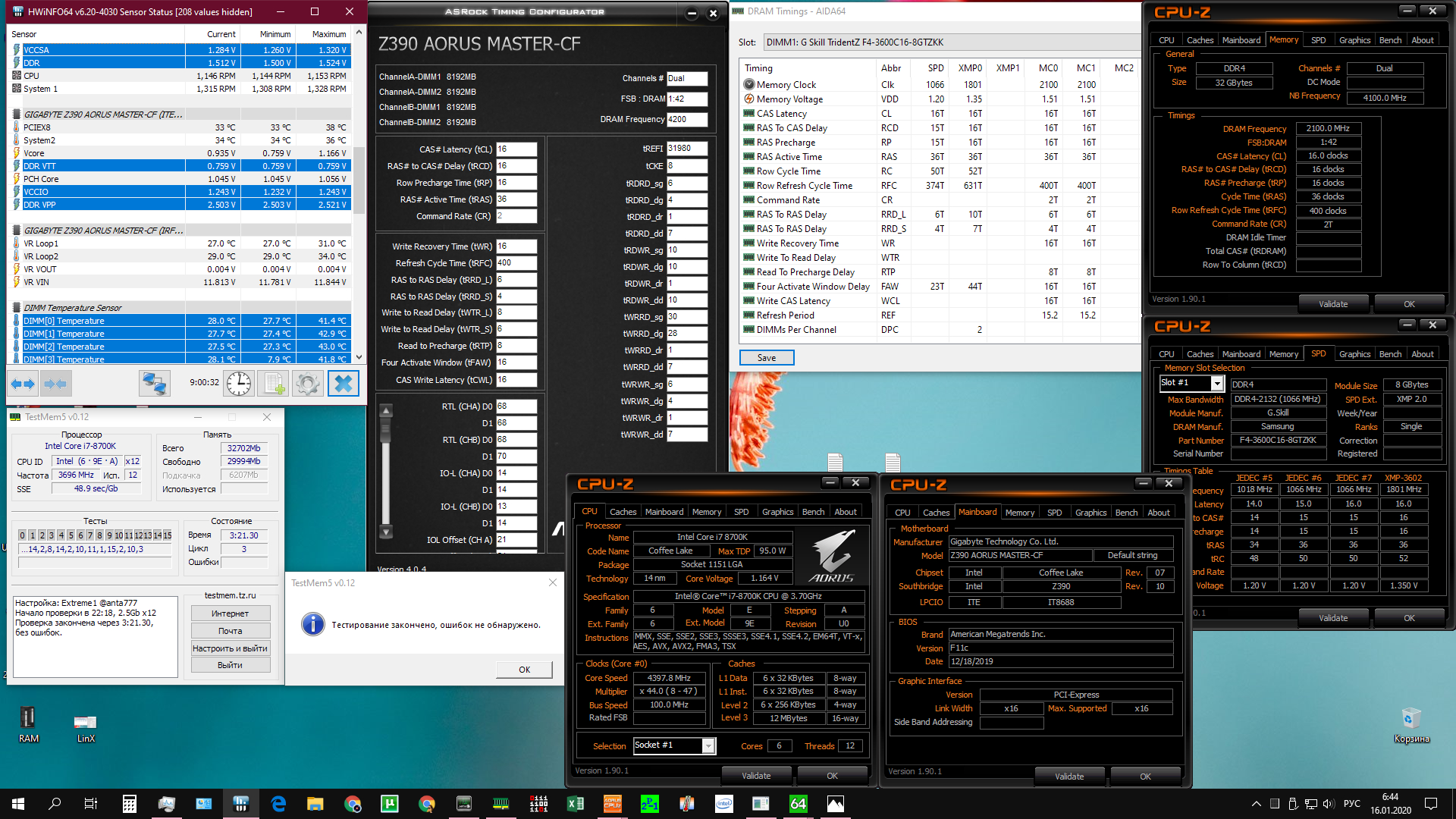Viewport: 1456px width, 819px height.
Task: Open HWiNFO settings gear icon
Action: 307,384
